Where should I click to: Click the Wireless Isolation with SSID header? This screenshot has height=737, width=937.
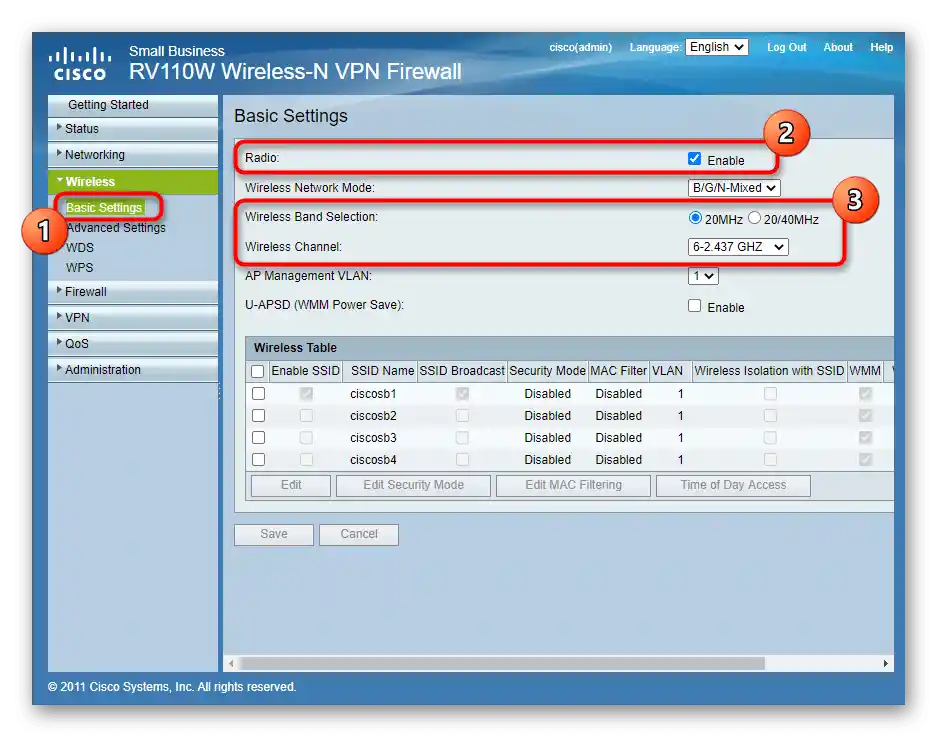click(x=769, y=371)
